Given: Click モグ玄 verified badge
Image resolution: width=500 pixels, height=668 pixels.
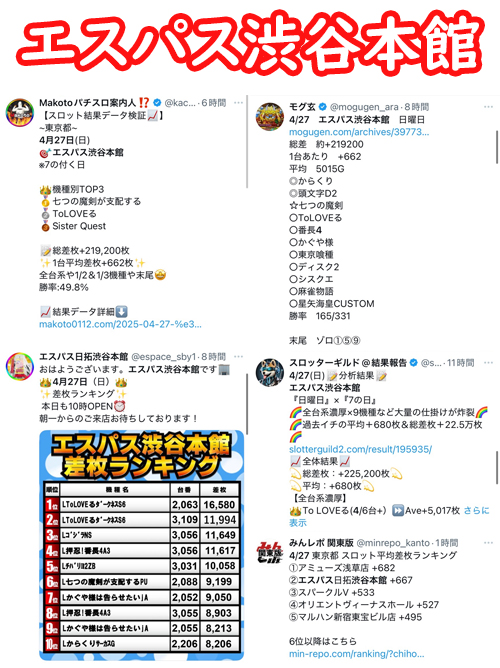Looking at the screenshot, I should pos(323,107).
